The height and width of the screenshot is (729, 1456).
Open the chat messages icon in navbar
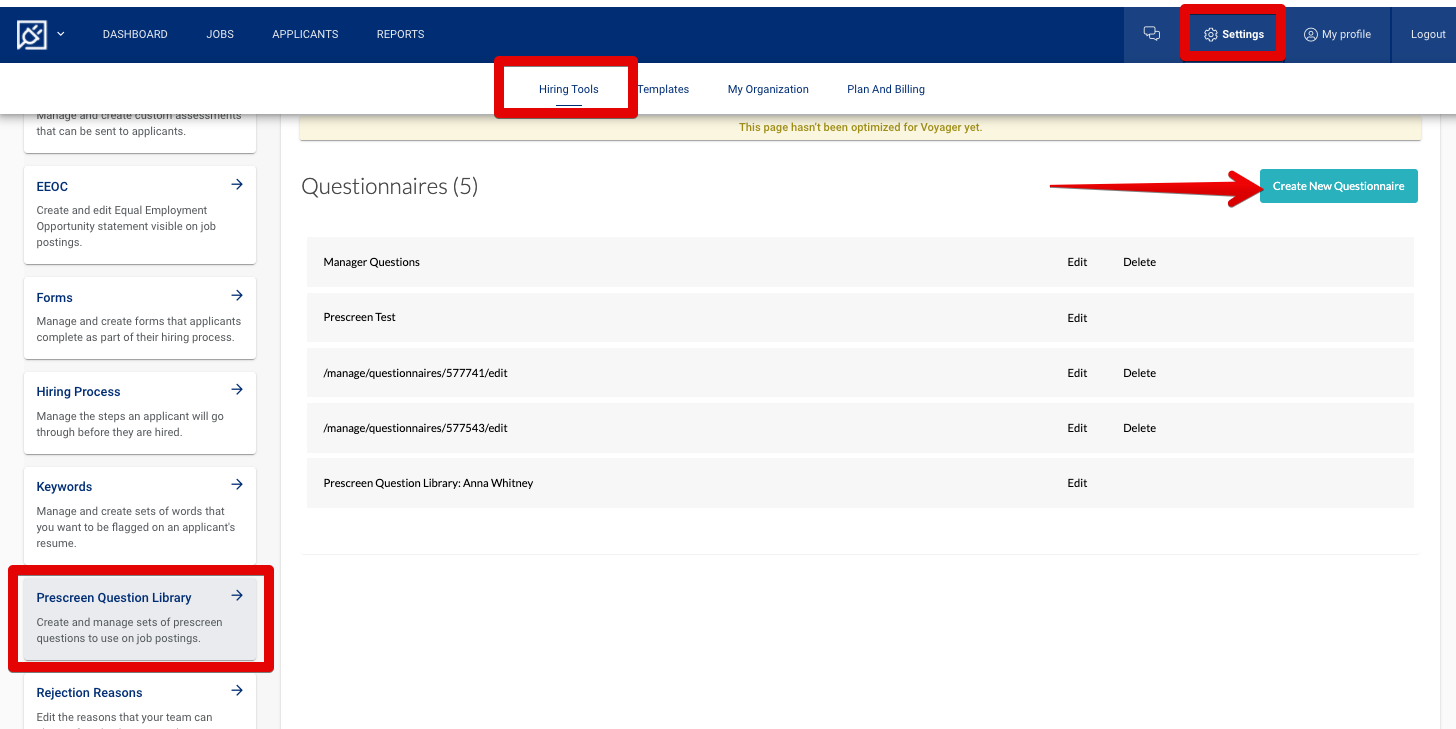tap(1151, 33)
